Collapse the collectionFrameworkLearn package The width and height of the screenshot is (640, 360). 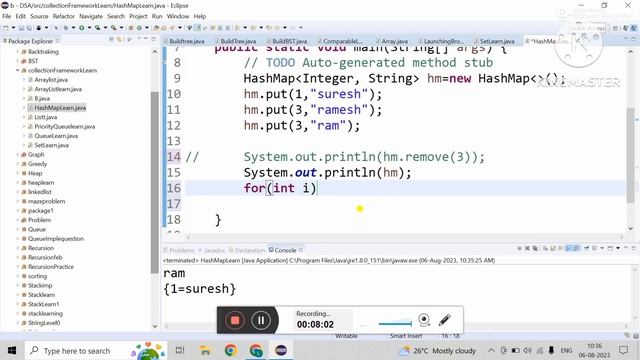[x=18, y=70]
